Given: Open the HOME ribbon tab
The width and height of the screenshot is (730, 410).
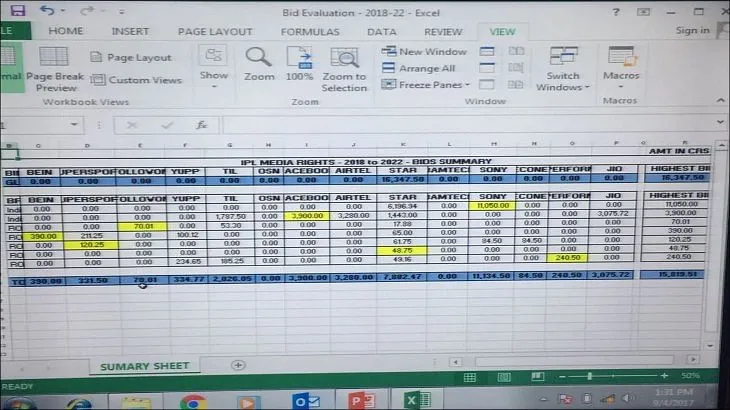Looking at the screenshot, I should (x=66, y=31).
